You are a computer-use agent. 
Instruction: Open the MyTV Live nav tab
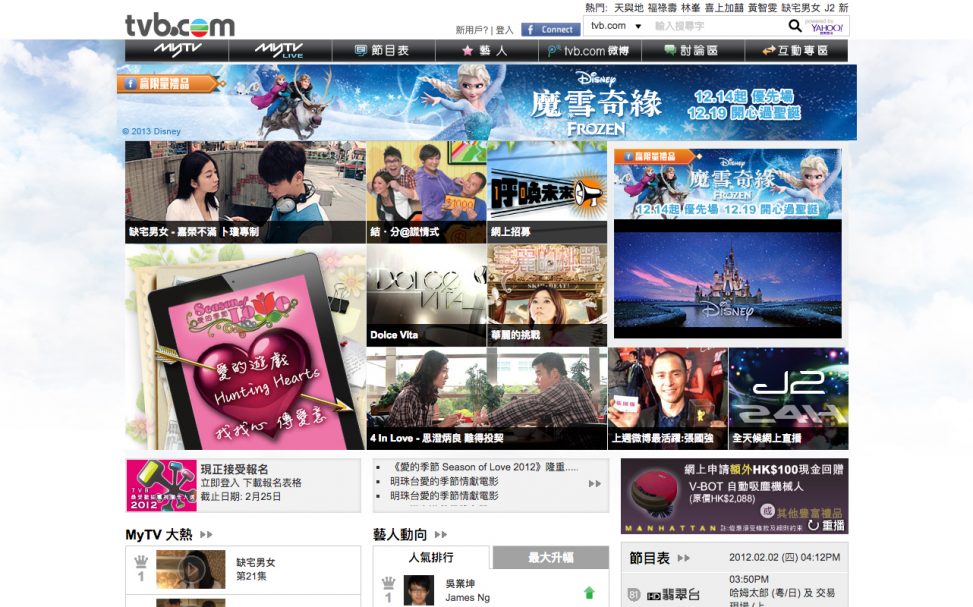pos(280,50)
